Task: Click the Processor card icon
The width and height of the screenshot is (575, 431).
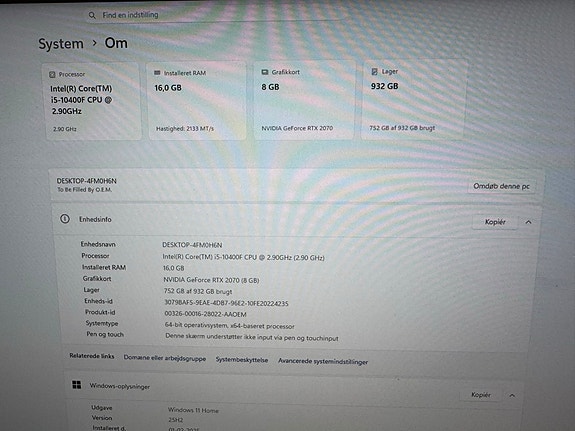Action: point(52,74)
